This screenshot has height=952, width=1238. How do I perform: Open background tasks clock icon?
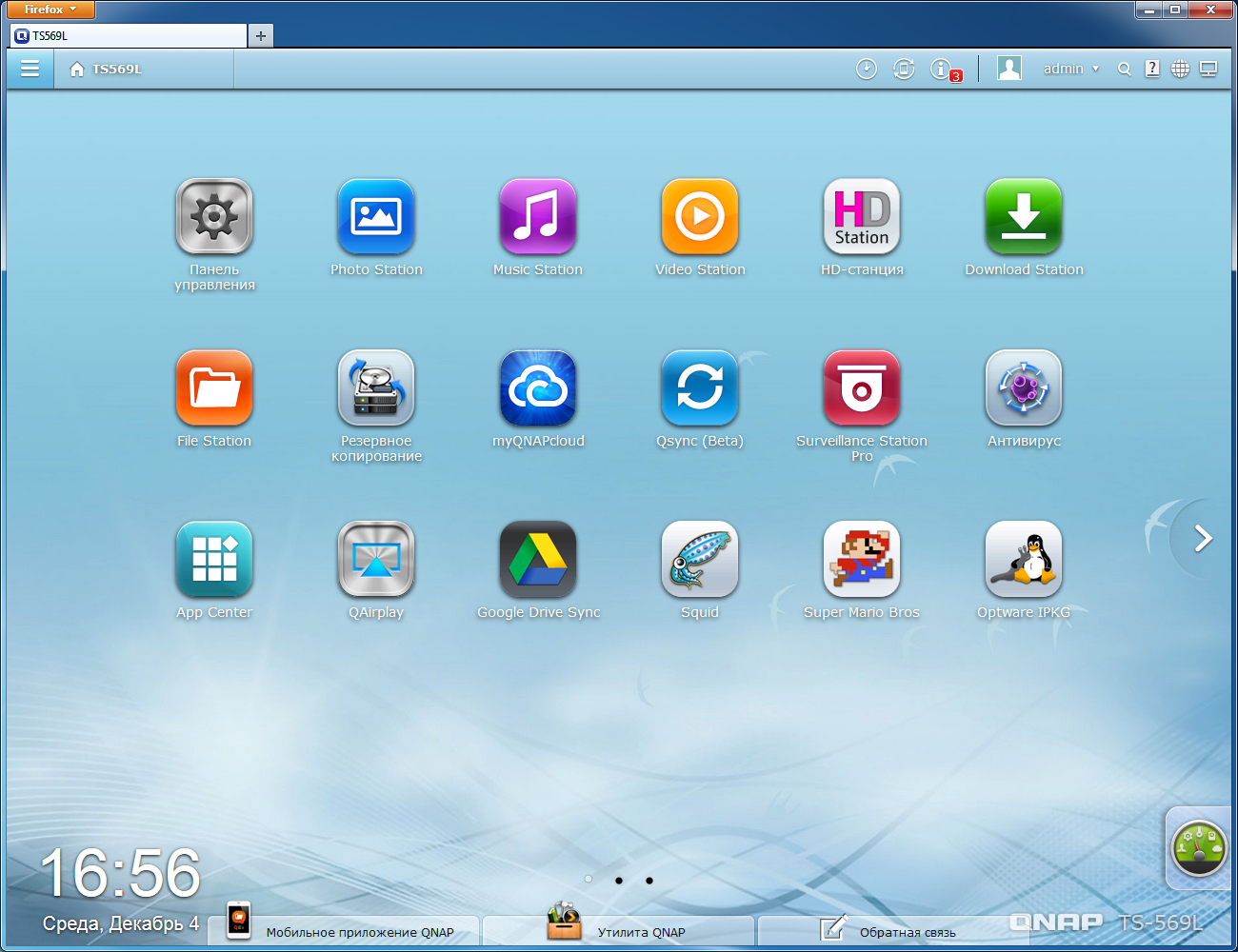[867, 69]
